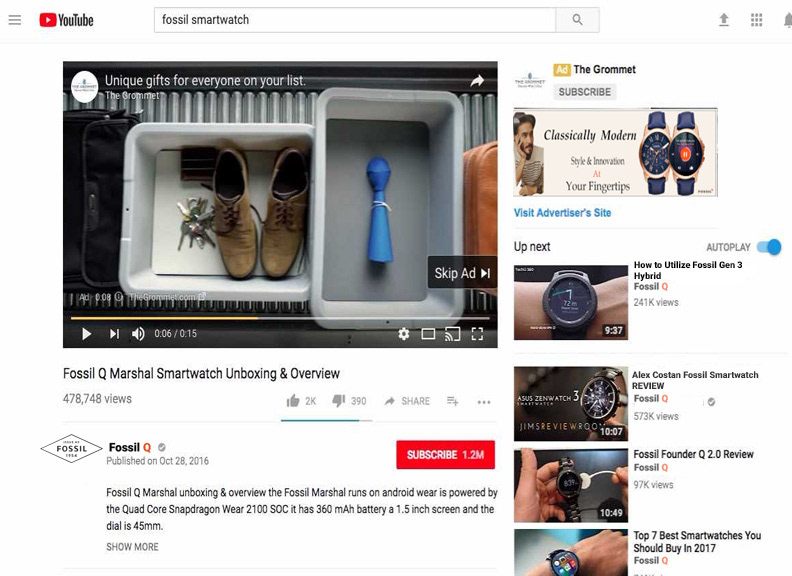Expand description with SHOW MORE

click(132, 547)
